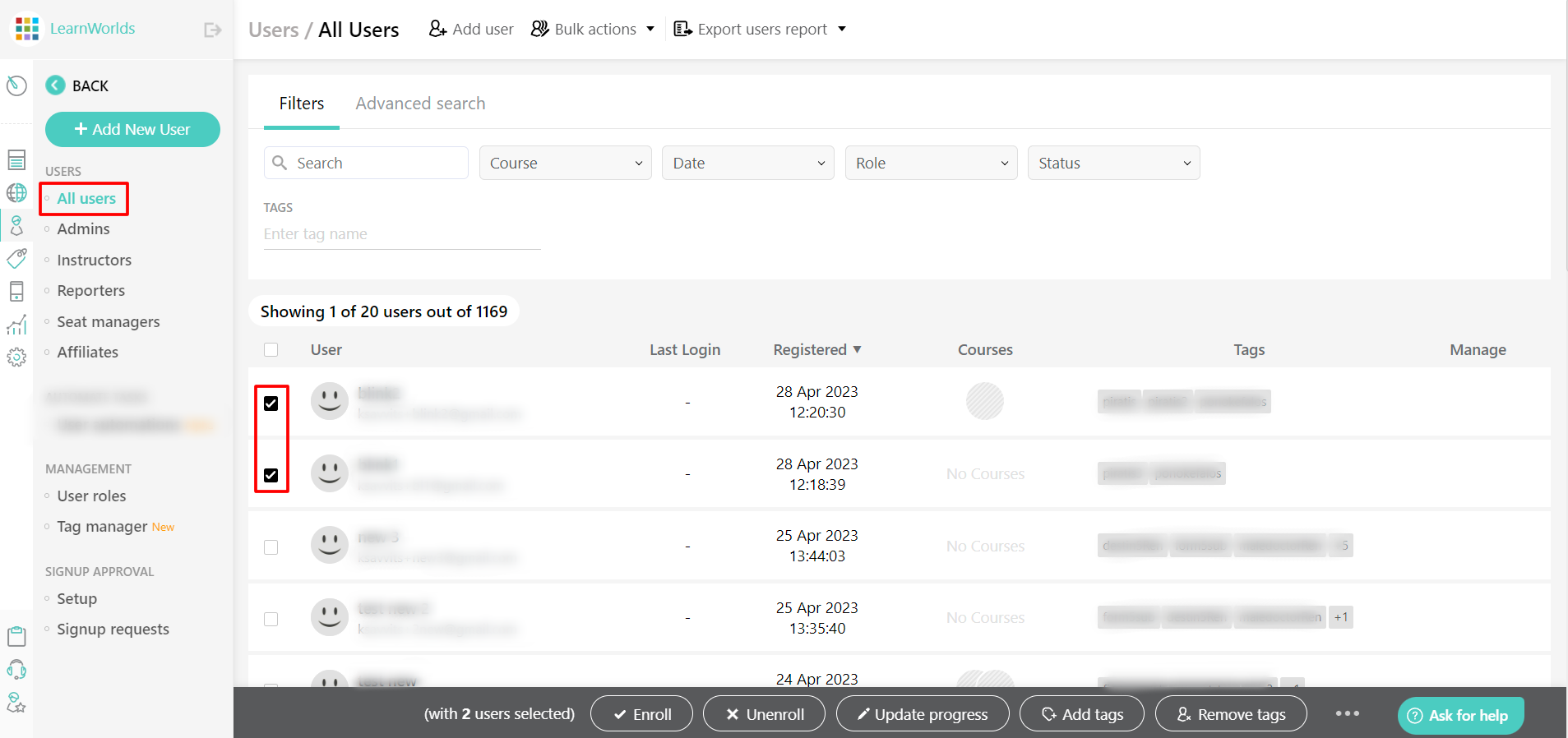
Task: Click the sidebar collapse icon beside LearnWorlds
Action: [x=212, y=30]
